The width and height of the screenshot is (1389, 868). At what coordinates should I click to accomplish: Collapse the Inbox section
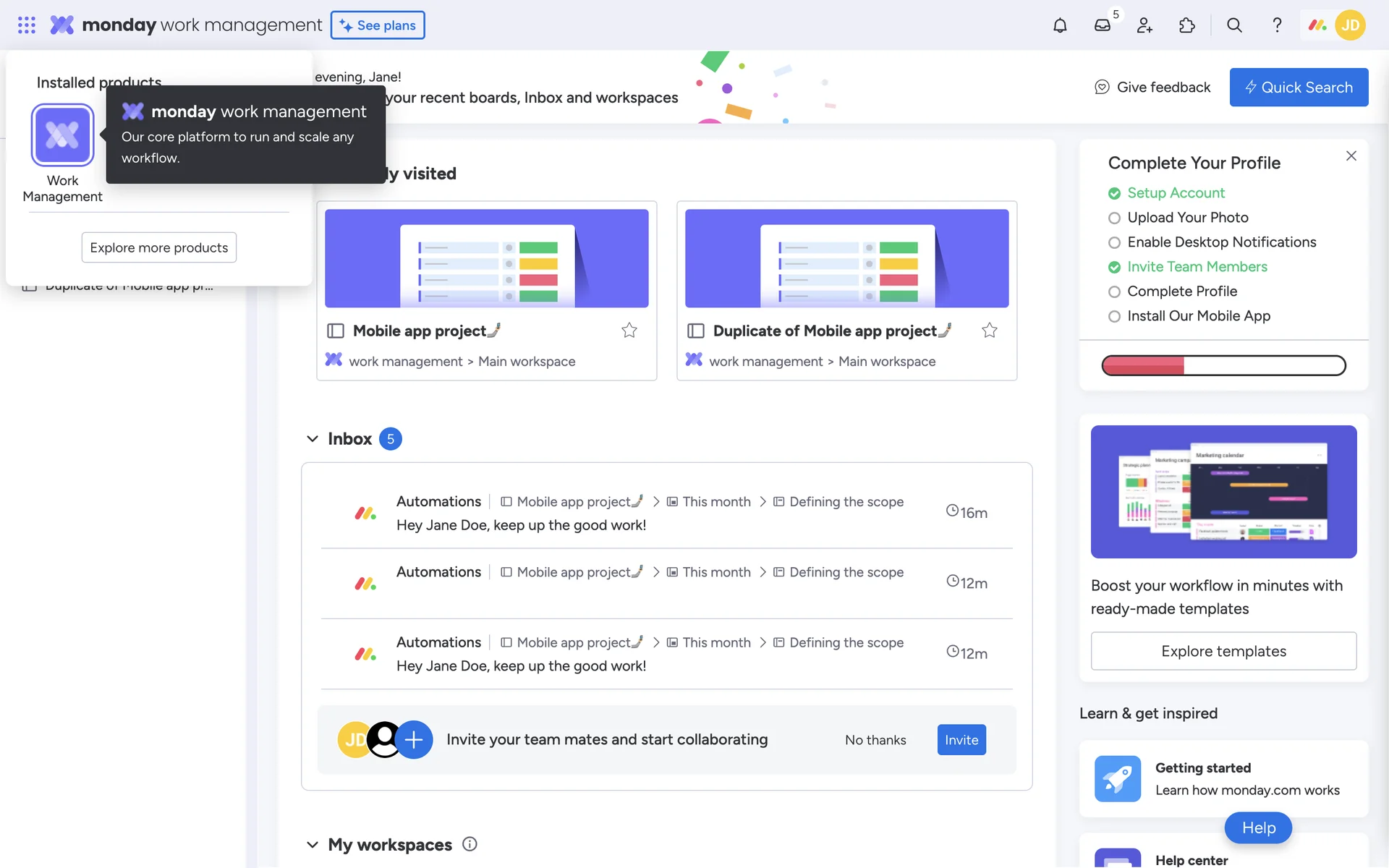313,439
